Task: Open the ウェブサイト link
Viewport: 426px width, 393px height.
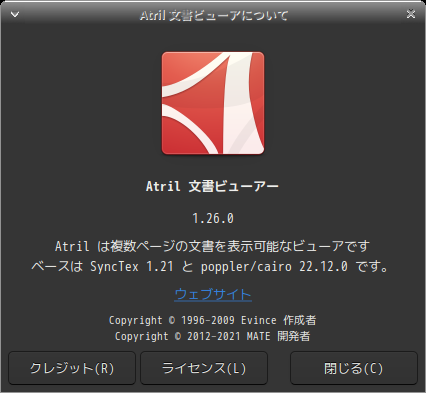Action: 213,294
